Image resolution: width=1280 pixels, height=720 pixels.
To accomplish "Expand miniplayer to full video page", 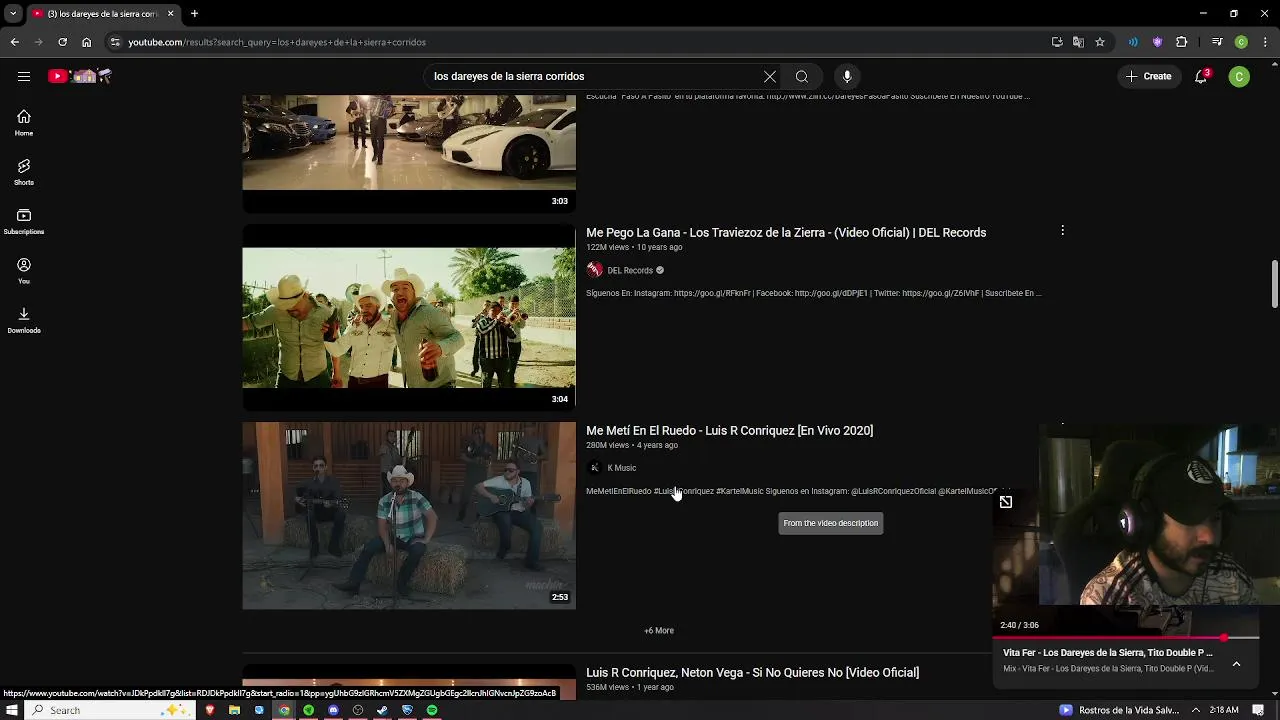I will coord(1006,502).
